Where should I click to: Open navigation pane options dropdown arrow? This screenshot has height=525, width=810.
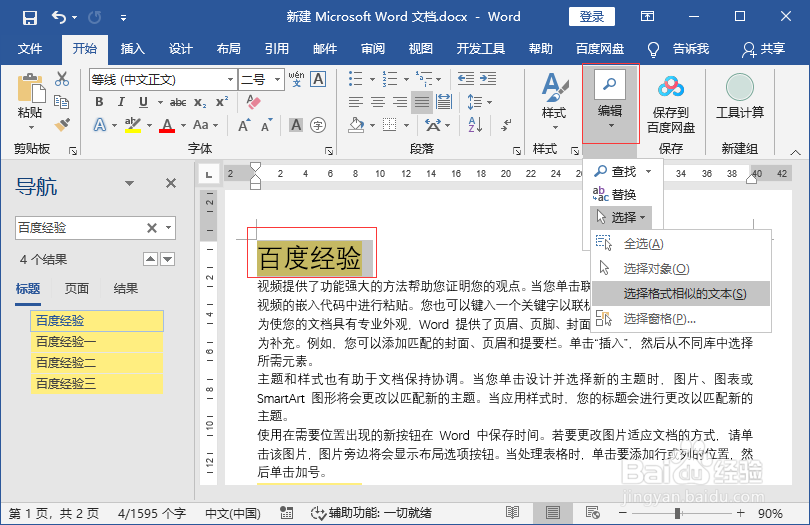[129, 183]
